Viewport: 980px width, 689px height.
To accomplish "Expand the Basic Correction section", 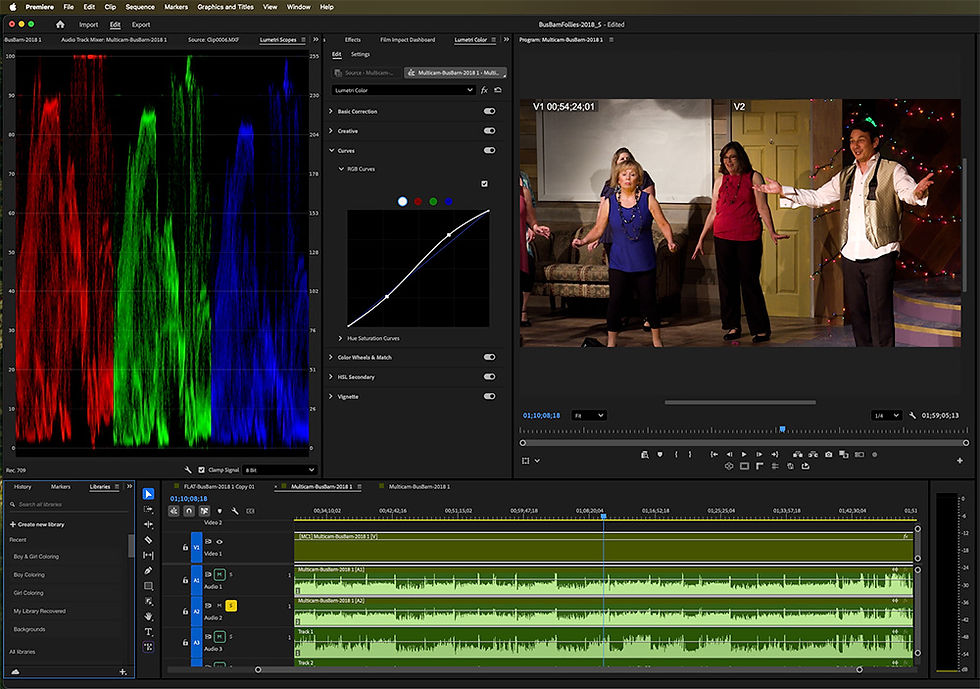I will coord(331,111).
